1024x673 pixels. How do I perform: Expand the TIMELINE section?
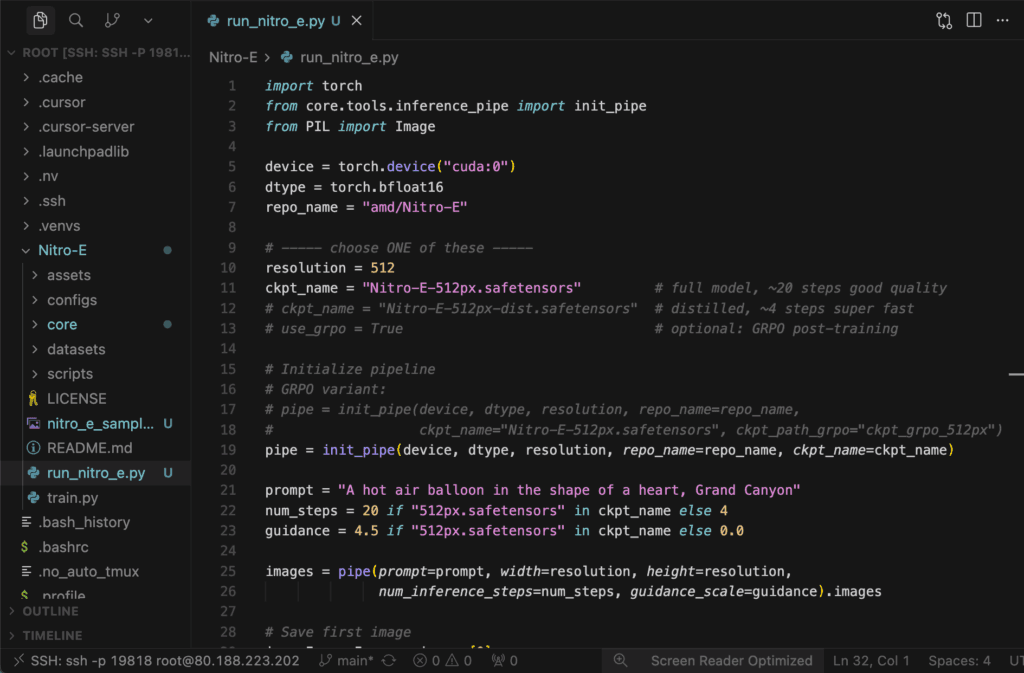click(50, 635)
